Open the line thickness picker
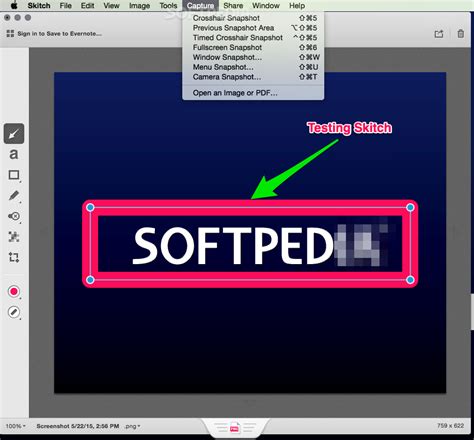The width and height of the screenshot is (474, 440). (x=14, y=312)
